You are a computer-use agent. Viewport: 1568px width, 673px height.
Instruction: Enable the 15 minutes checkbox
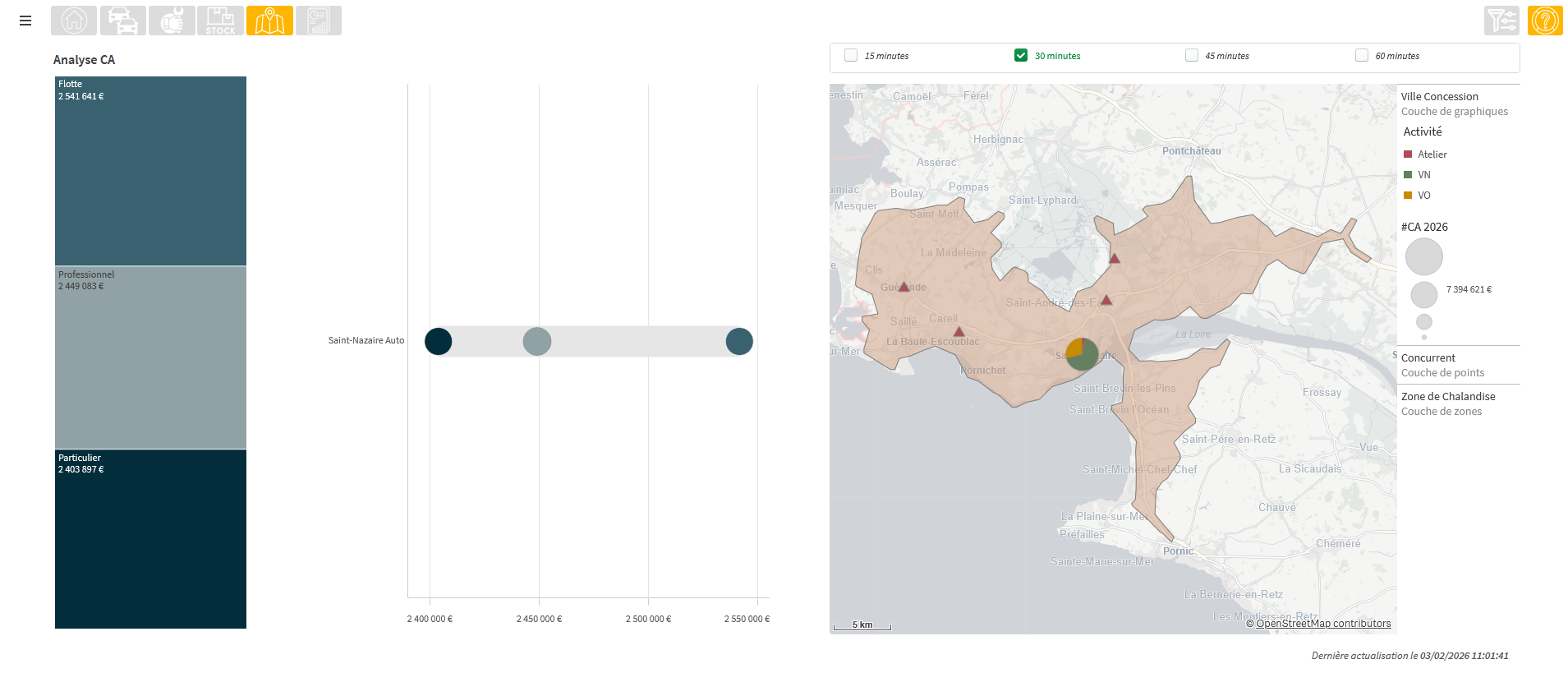tap(851, 56)
